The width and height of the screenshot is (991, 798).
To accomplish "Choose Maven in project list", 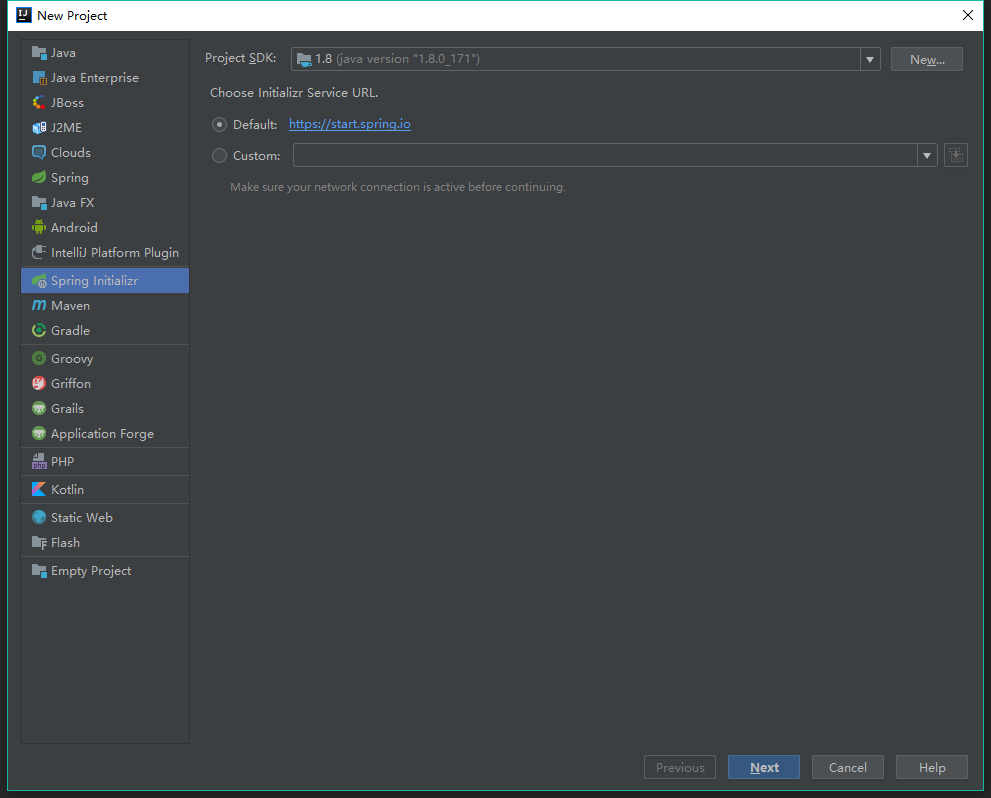I will pos(105,305).
